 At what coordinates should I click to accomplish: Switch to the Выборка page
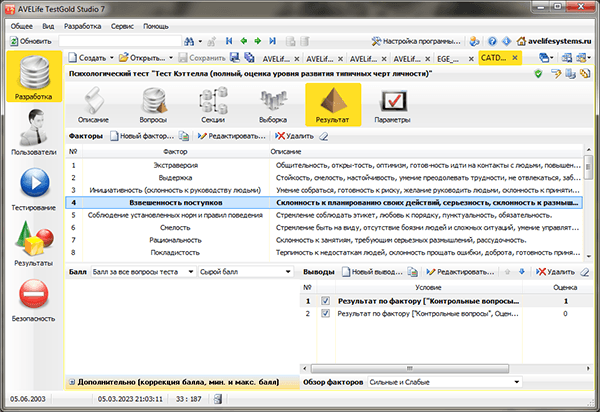coord(273,104)
